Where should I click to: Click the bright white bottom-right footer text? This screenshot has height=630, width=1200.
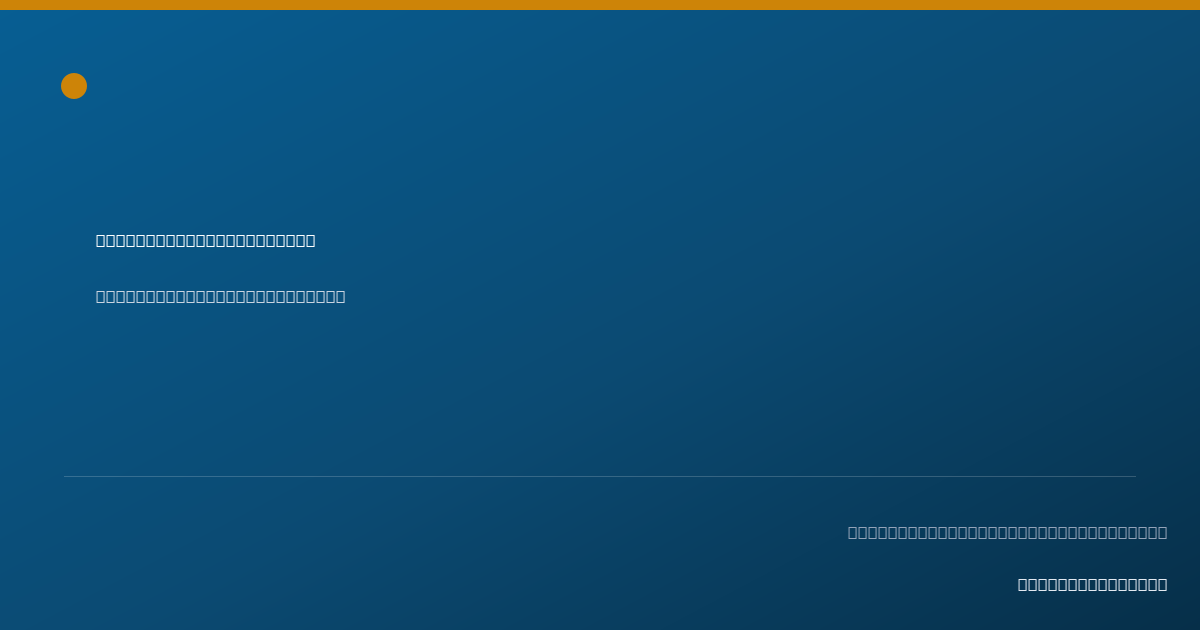1093,584
